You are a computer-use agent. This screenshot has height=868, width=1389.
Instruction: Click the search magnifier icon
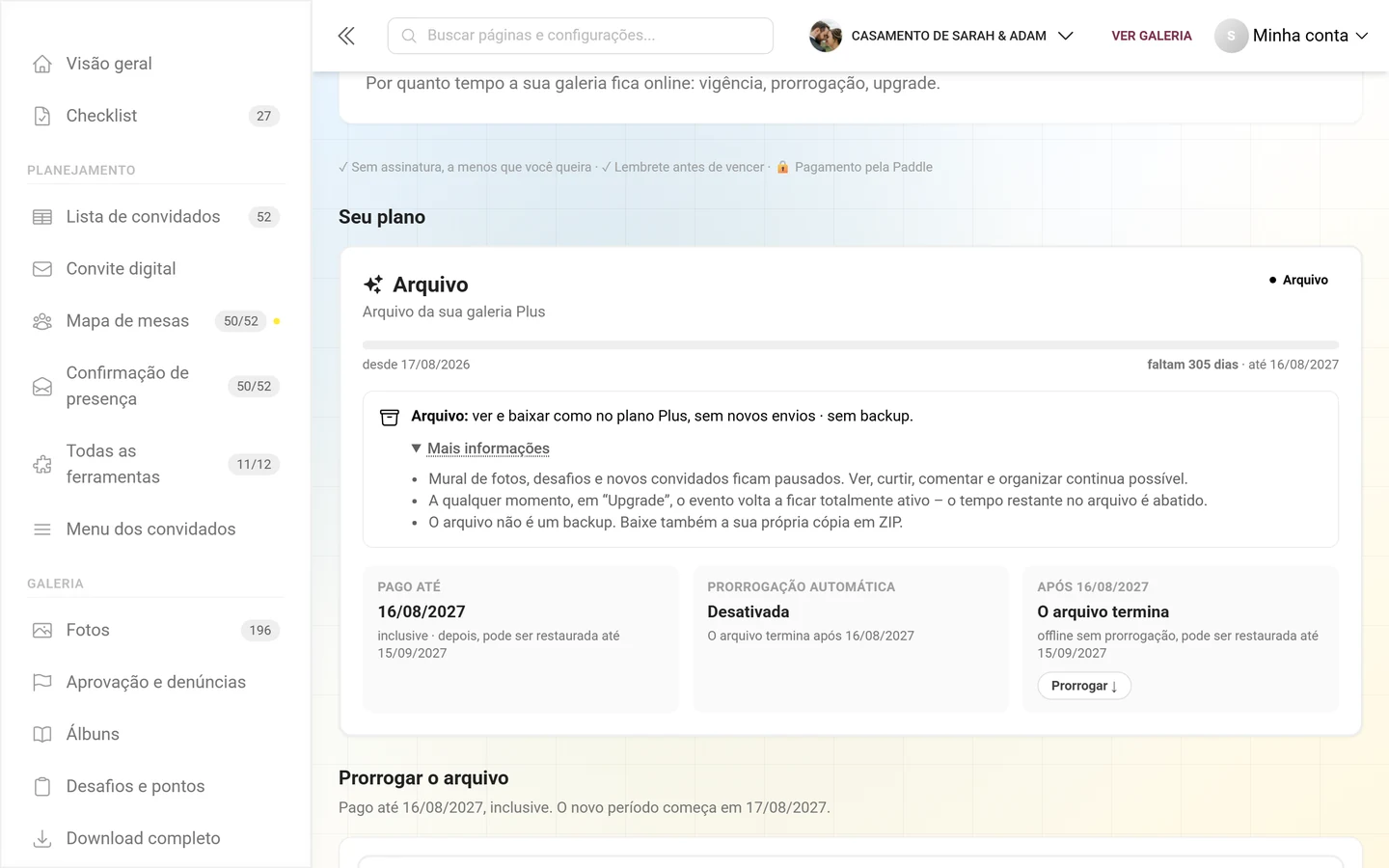(409, 36)
